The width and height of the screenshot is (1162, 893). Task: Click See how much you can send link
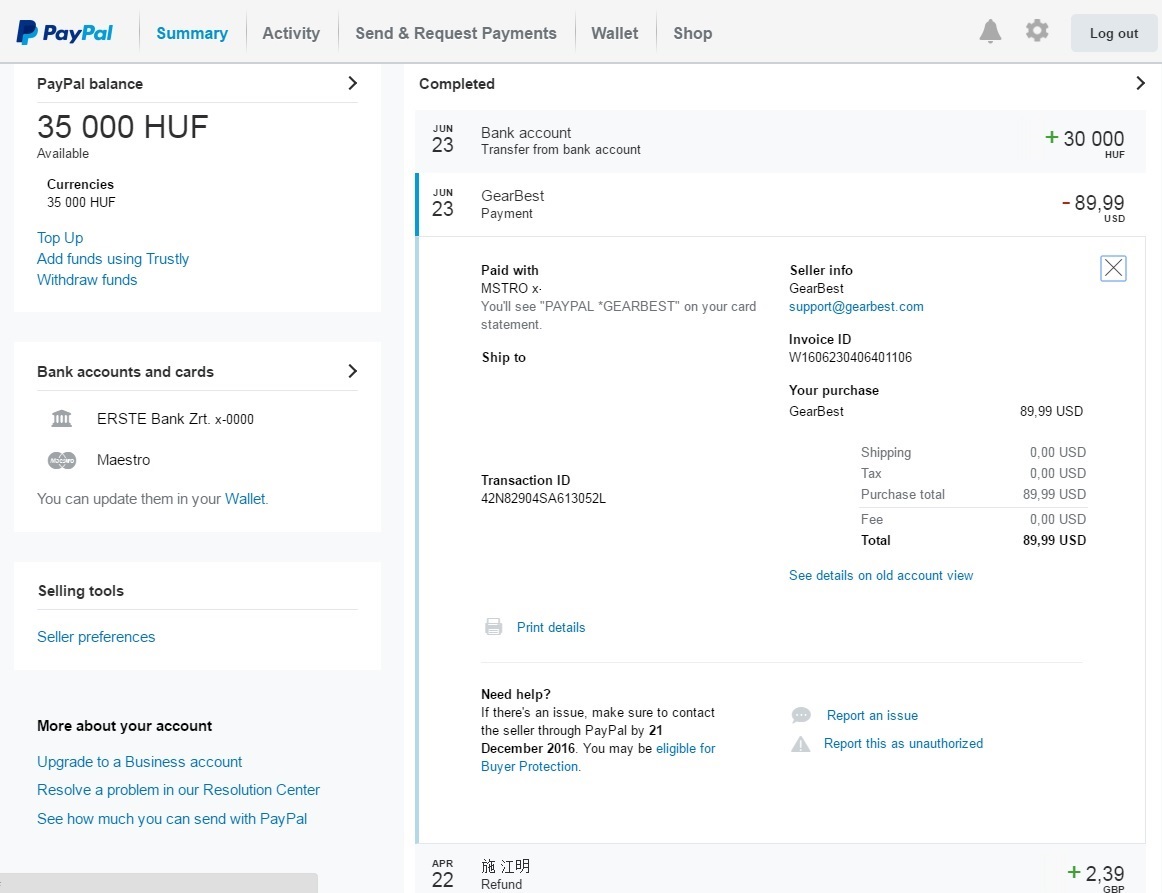pyautogui.click(x=172, y=819)
